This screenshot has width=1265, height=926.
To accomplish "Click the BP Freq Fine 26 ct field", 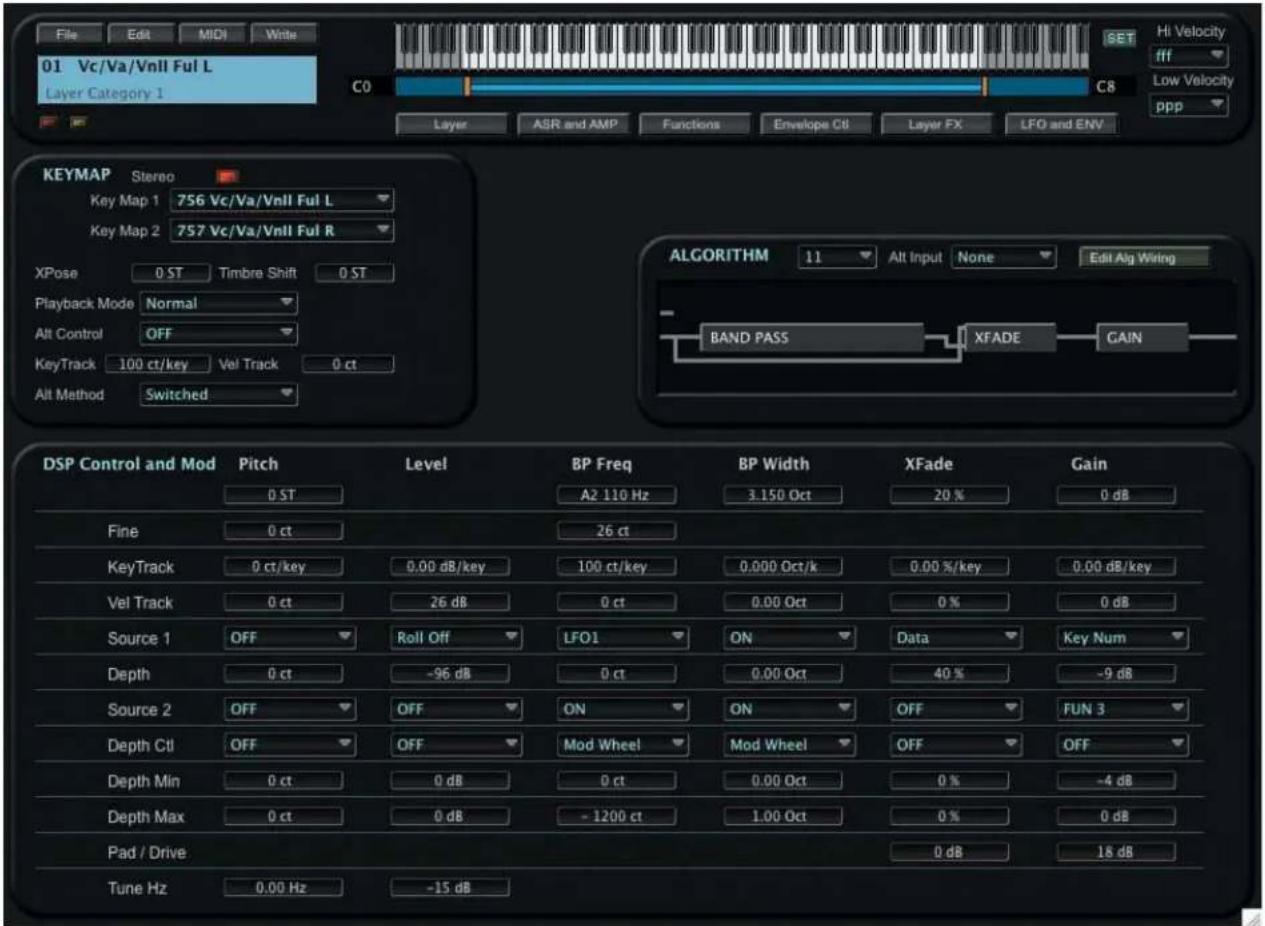I will click(617, 531).
